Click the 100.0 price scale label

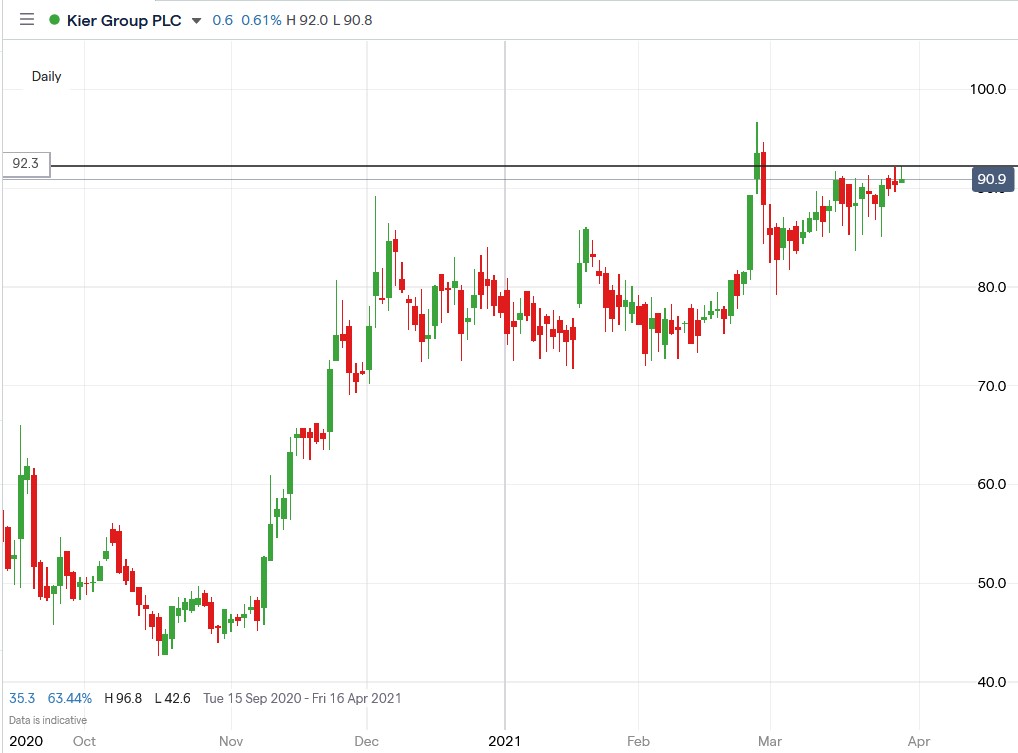pos(986,89)
